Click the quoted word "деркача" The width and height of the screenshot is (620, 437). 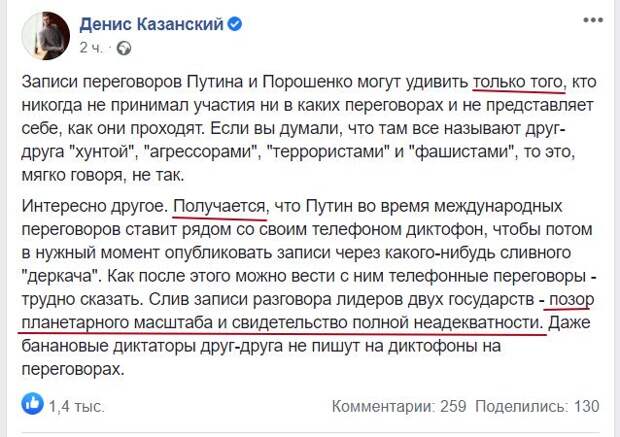62,276
